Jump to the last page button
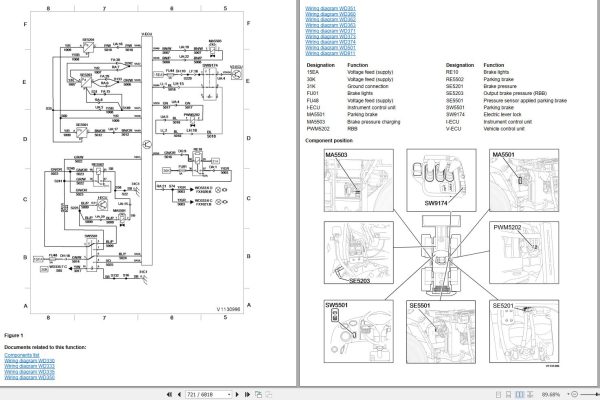The width and height of the screenshot is (600, 400). 247,394
